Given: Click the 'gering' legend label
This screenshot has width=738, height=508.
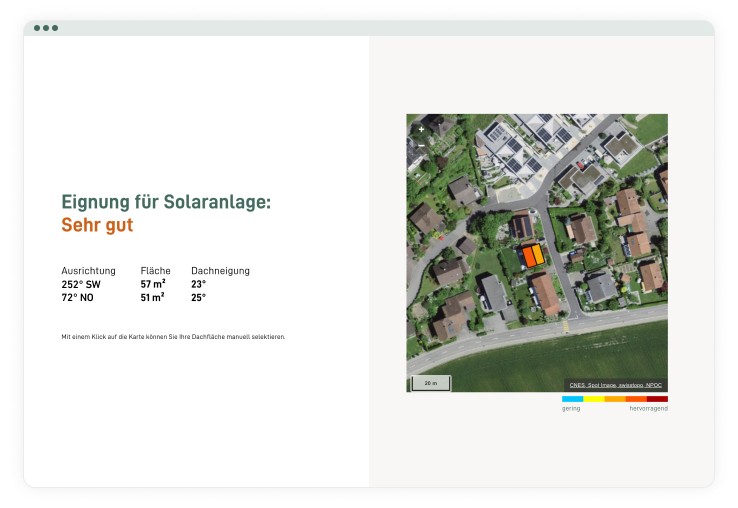Looking at the screenshot, I should click(571, 409).
